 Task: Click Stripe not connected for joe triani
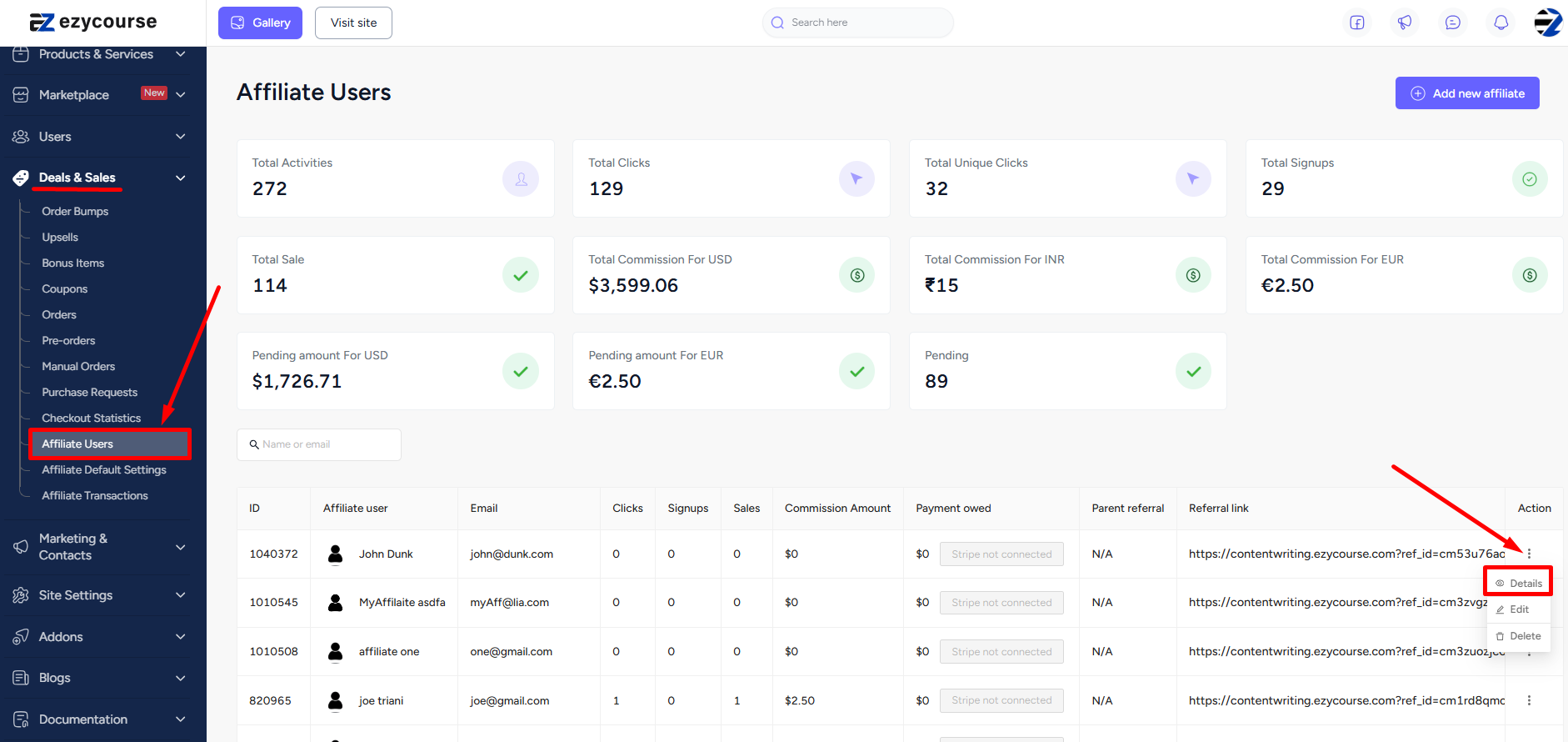1001,700
